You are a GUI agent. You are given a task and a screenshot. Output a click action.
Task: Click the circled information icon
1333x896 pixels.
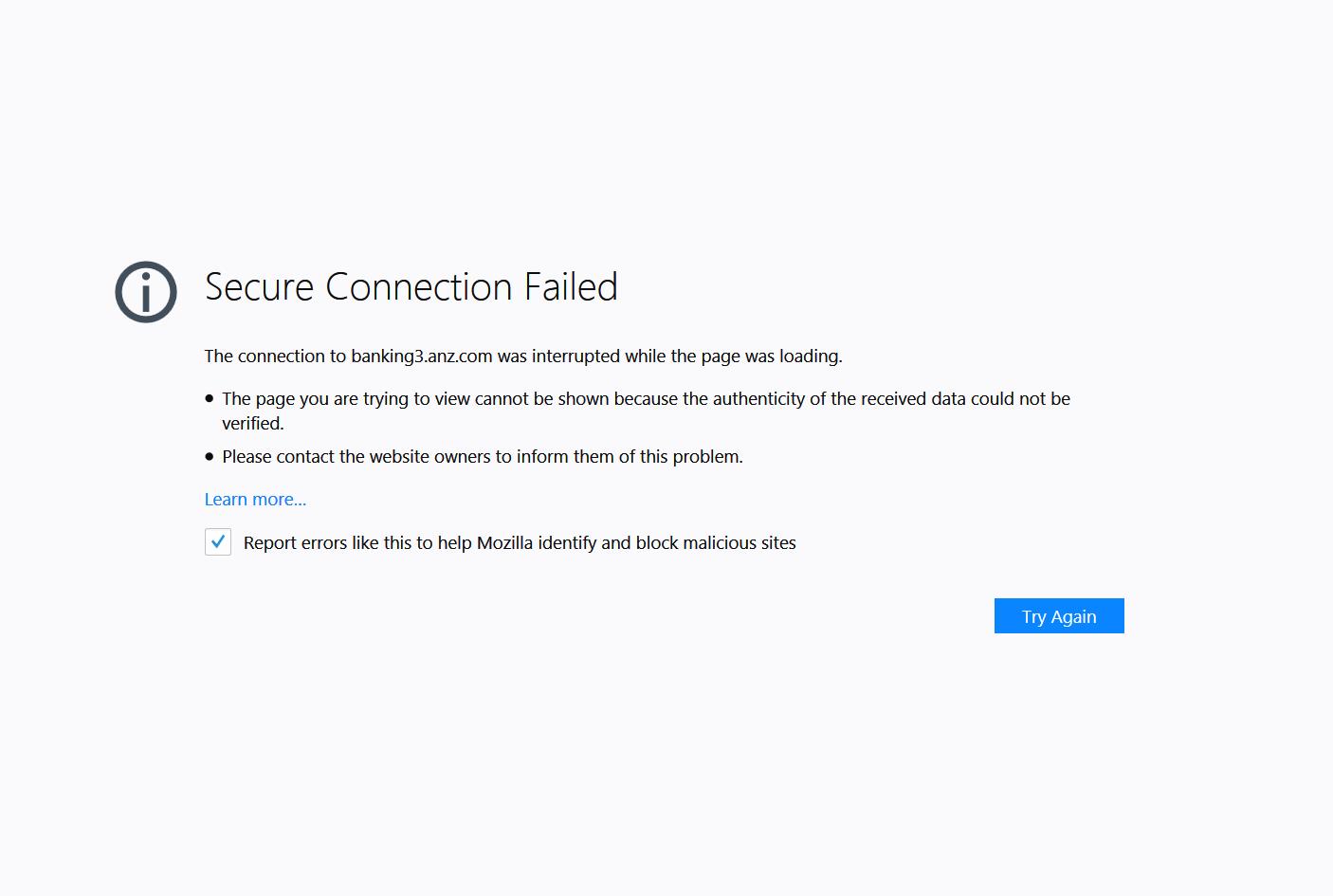click(x=146, y=292)
